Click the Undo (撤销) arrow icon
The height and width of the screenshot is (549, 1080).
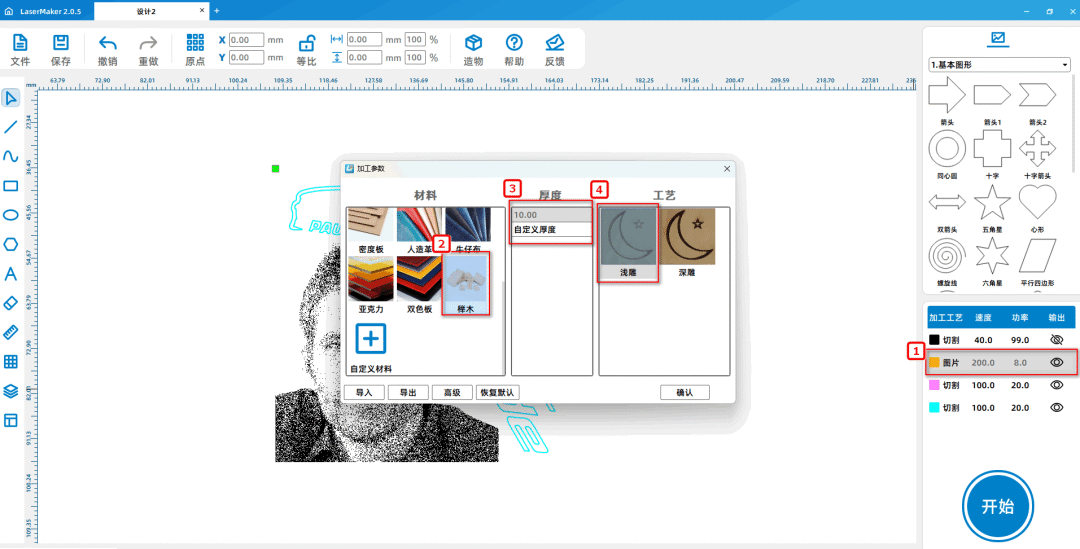pos(108,43)
